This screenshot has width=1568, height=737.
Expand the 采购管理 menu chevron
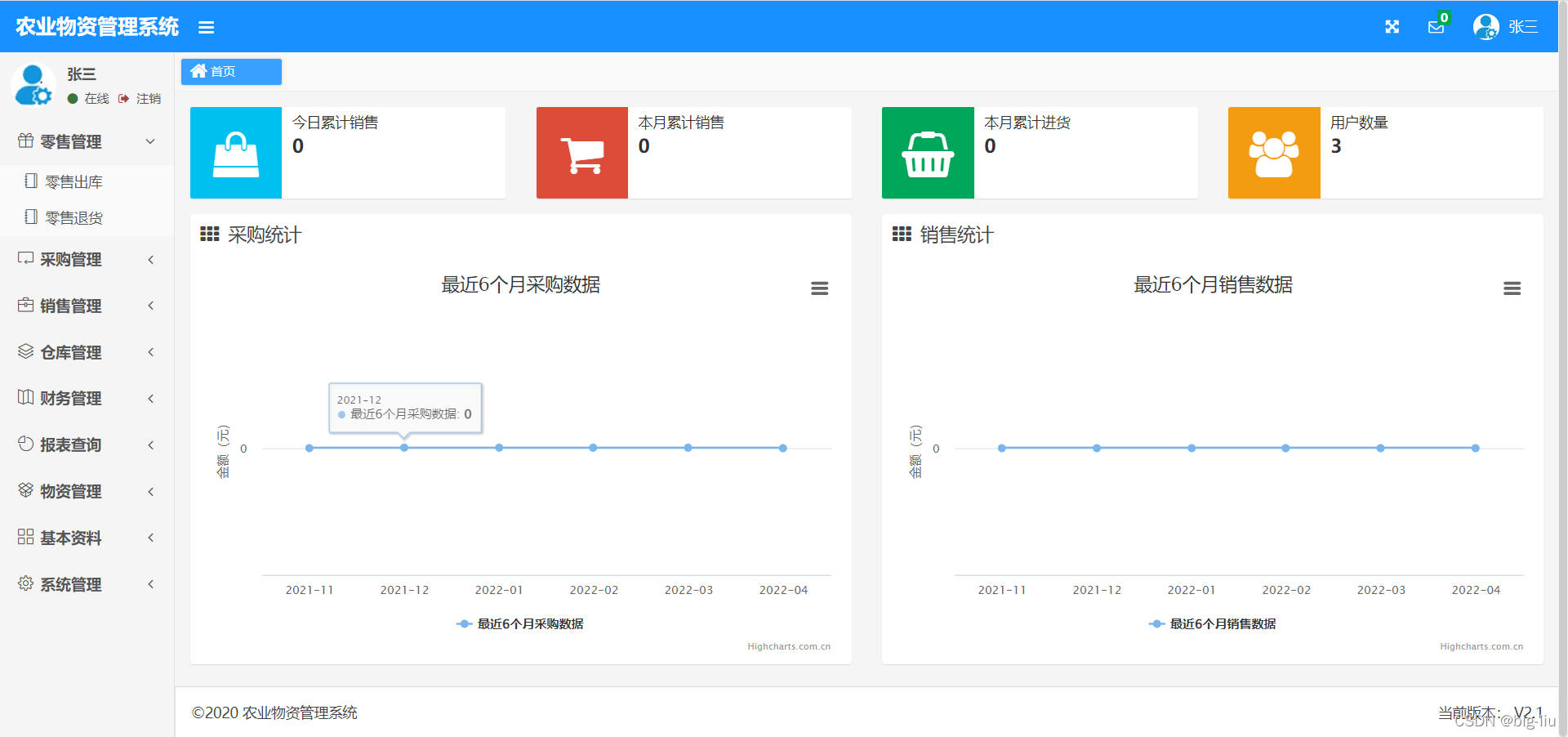coord(150,260)
